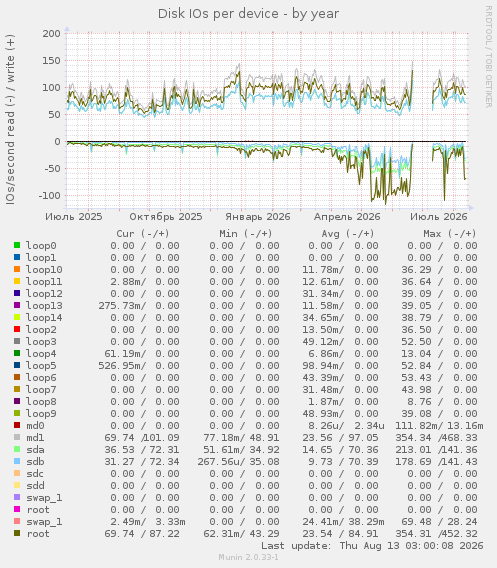Select the peach sdc legend swatch
This screenshot has height=568, width=497.
[17, 473]
